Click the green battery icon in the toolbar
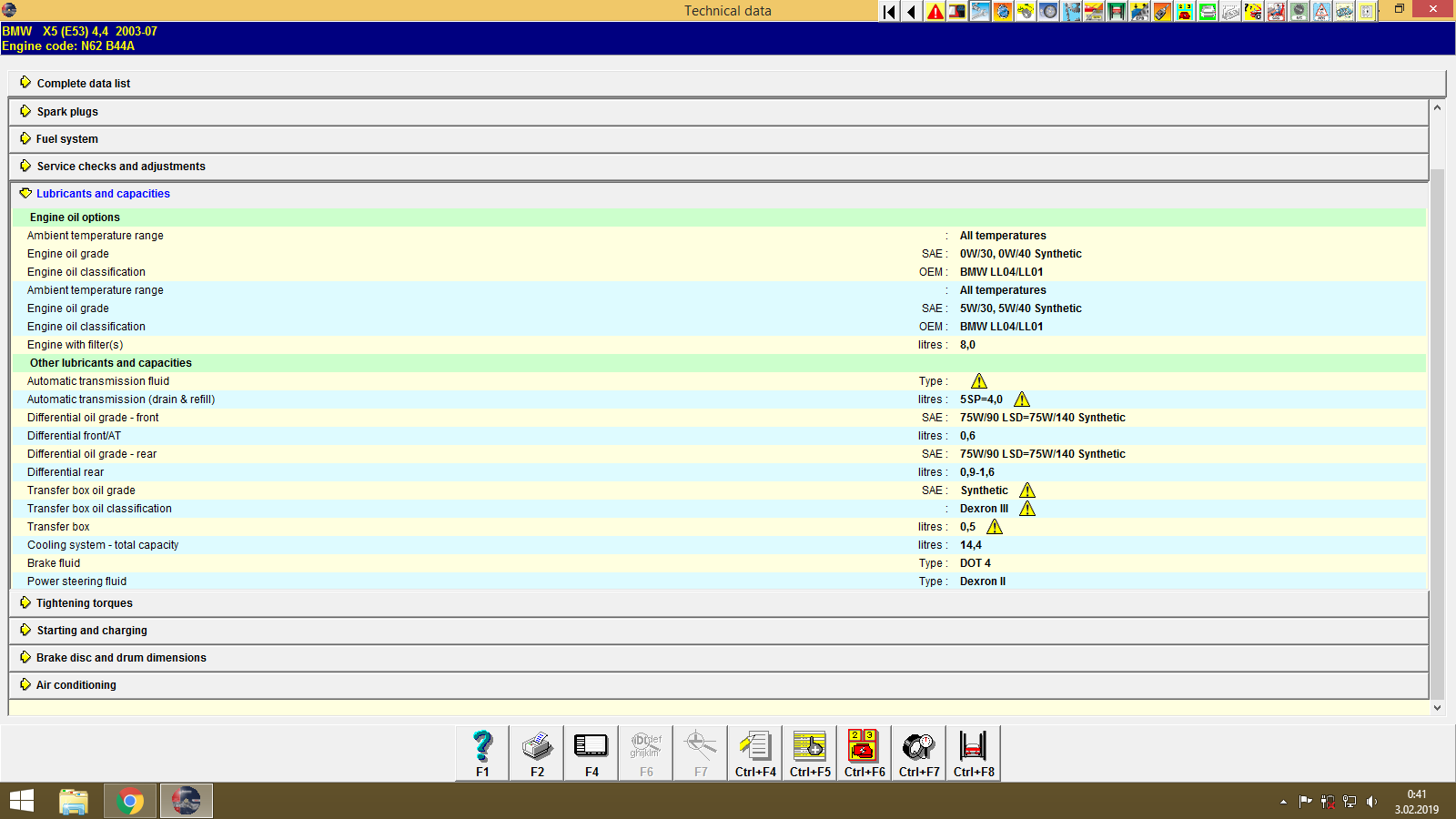1456x819 pixels. pos(1207,11)
